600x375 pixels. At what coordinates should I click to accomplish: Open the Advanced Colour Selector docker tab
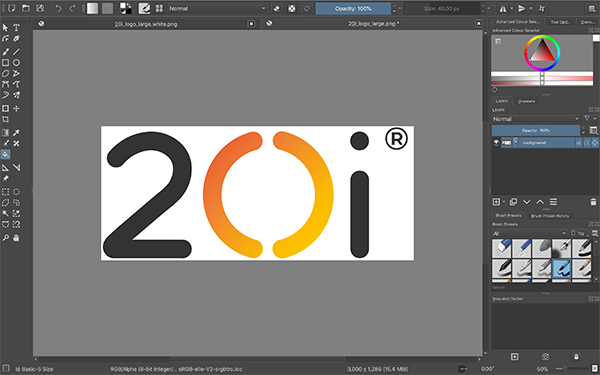[517, 22]
